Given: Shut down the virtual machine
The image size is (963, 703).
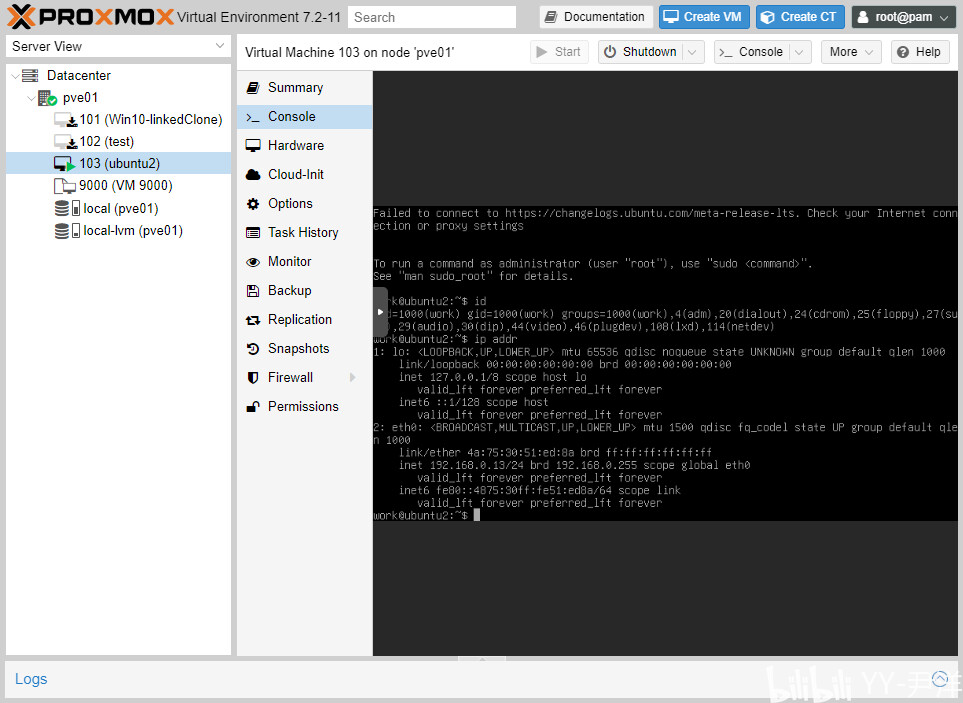Looking at the screenshot, I should (x=640, y=52).
